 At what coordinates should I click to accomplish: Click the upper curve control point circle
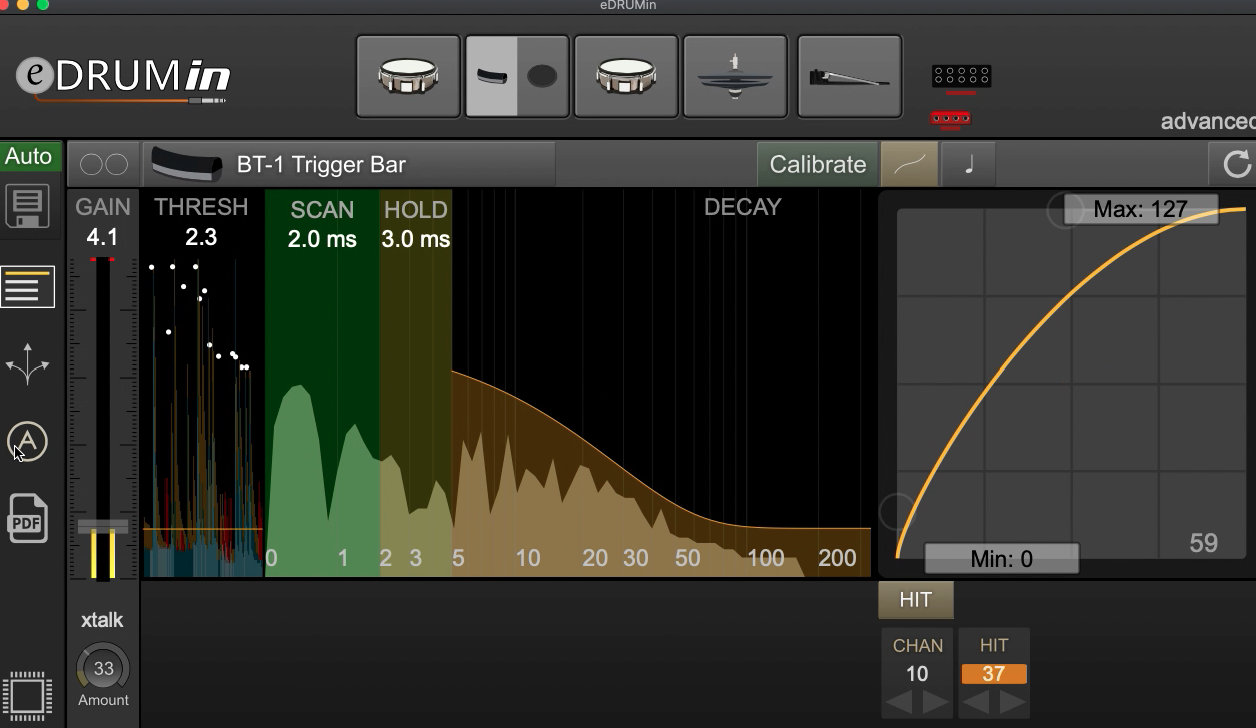click(1064, 209)
